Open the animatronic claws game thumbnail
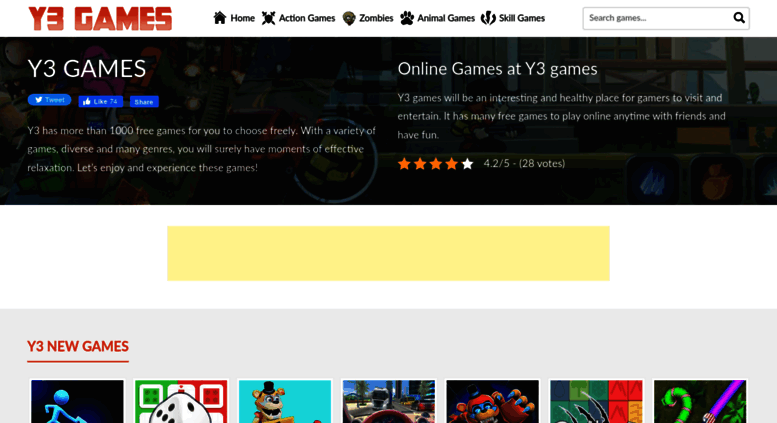The image size is (777, 423). [493, 401]
